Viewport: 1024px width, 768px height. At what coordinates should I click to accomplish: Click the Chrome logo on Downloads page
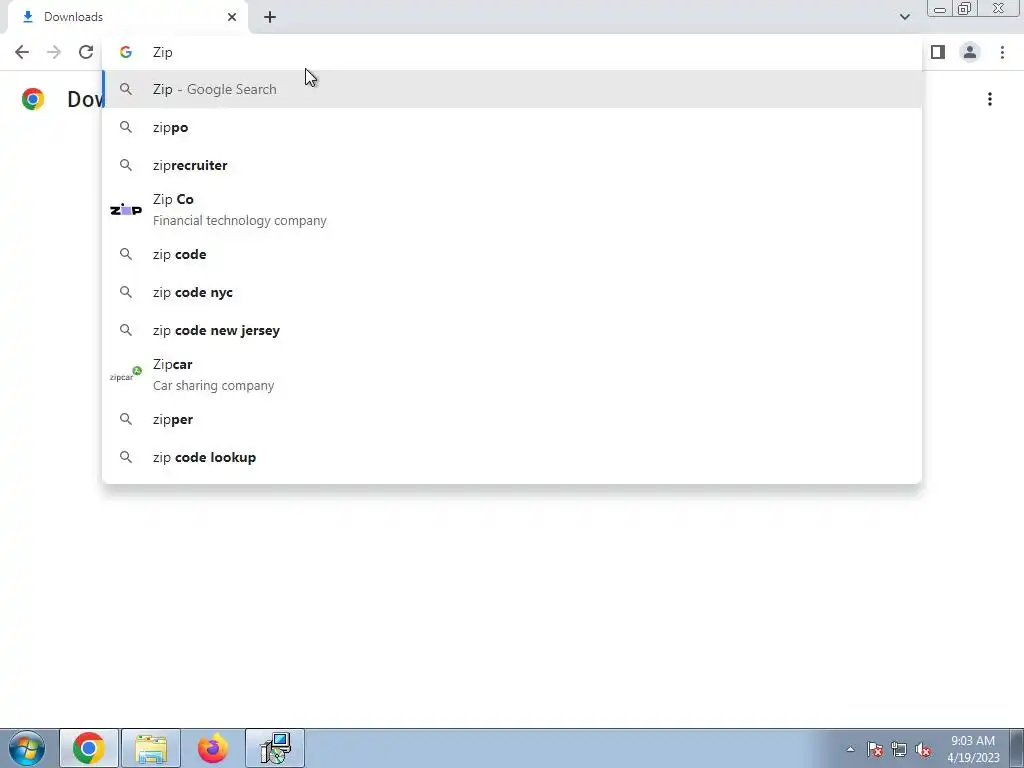point(33,99)
